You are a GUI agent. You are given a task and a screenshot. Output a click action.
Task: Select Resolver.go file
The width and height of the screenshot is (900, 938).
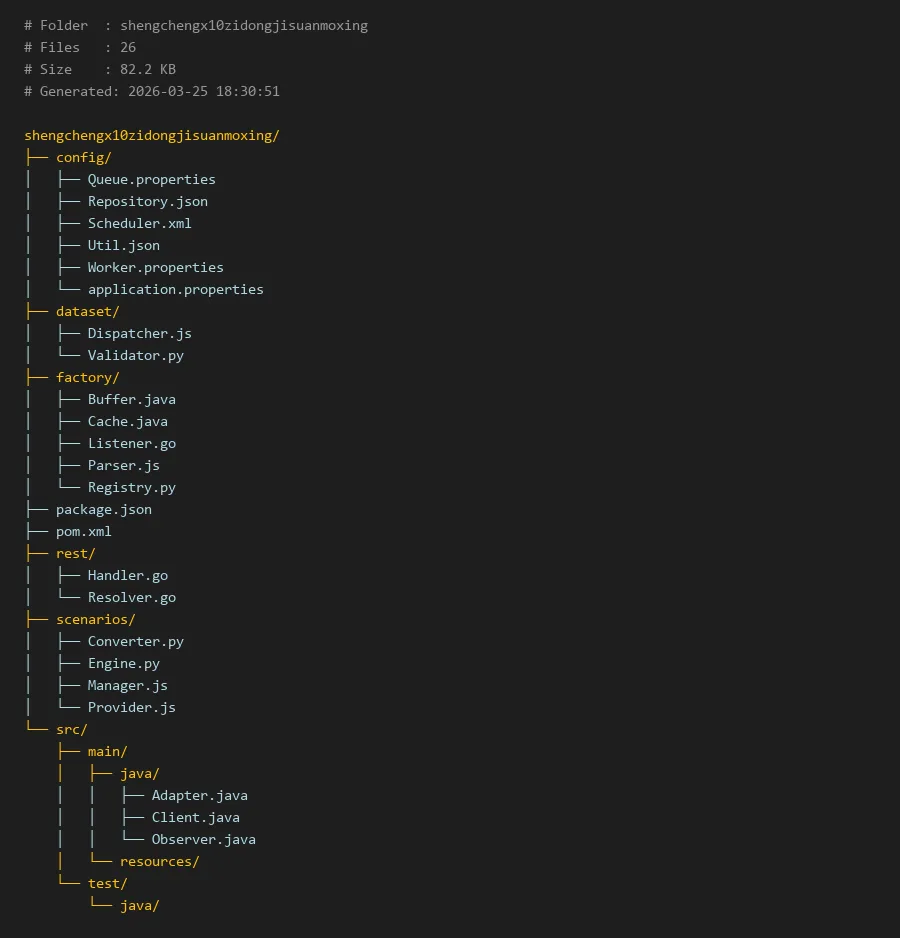pyautogui.click(x=131, y=597)
